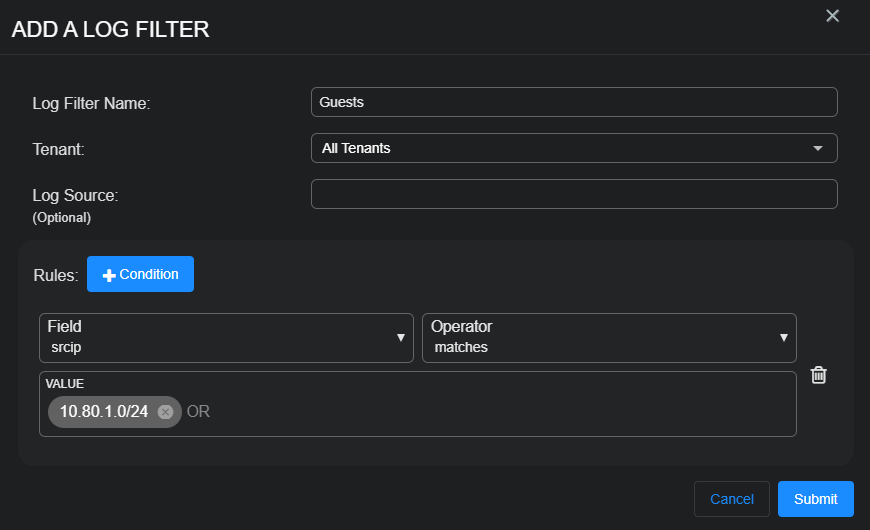Screen dimensions: 870x530
Task: Click the OR placeholder after the chip
Action: [x=198, y=412]
